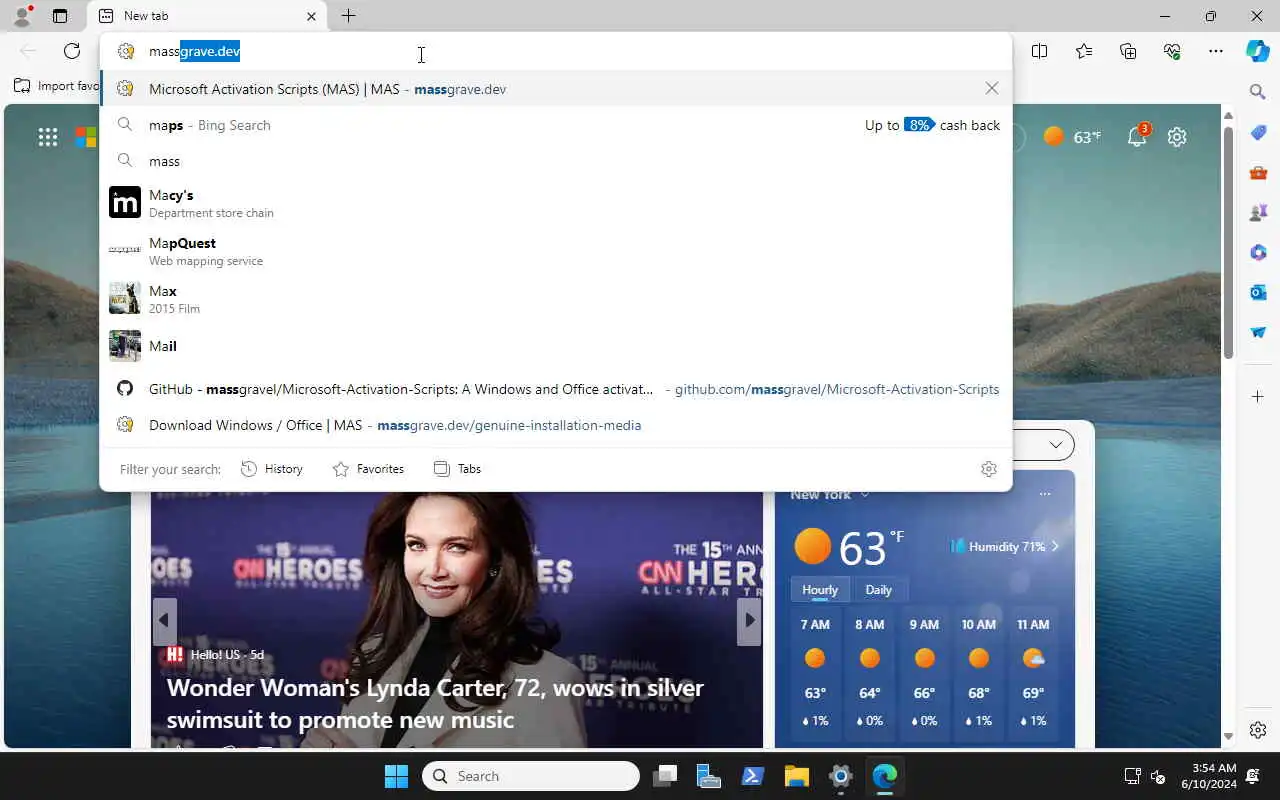Screen dimensions: 1280x800
Task: Expand the dropdown chevron above weather card
Action: coord(1055,444)
